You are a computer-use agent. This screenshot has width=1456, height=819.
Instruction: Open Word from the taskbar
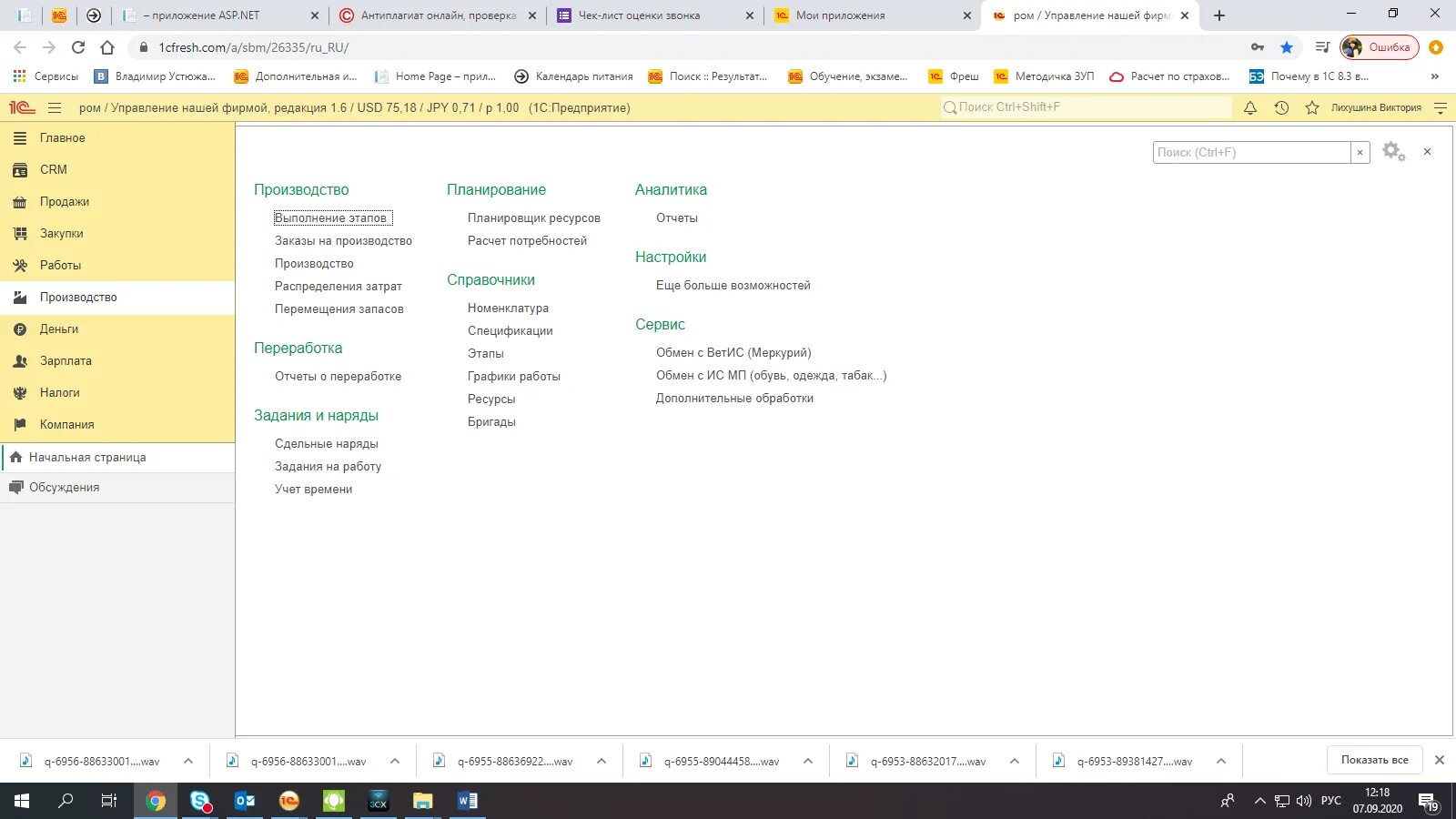tap(467, 801)
